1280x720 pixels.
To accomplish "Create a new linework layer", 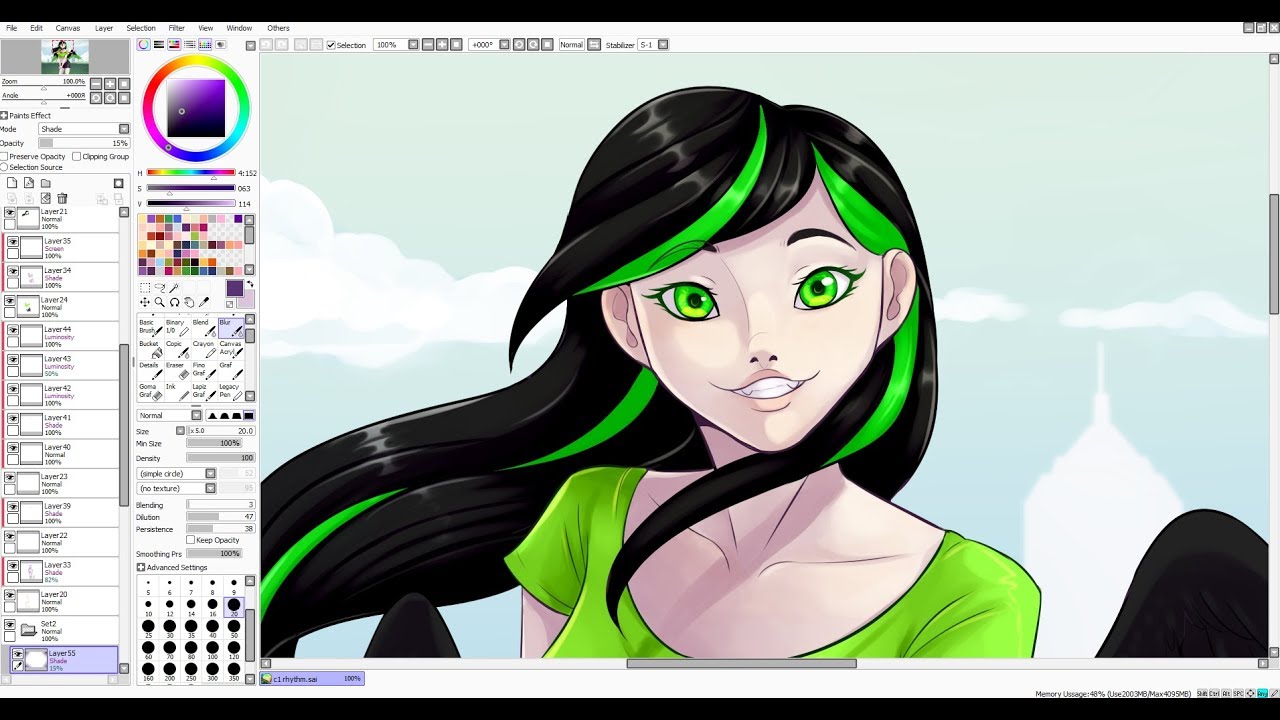I will [x=28, y=183].
